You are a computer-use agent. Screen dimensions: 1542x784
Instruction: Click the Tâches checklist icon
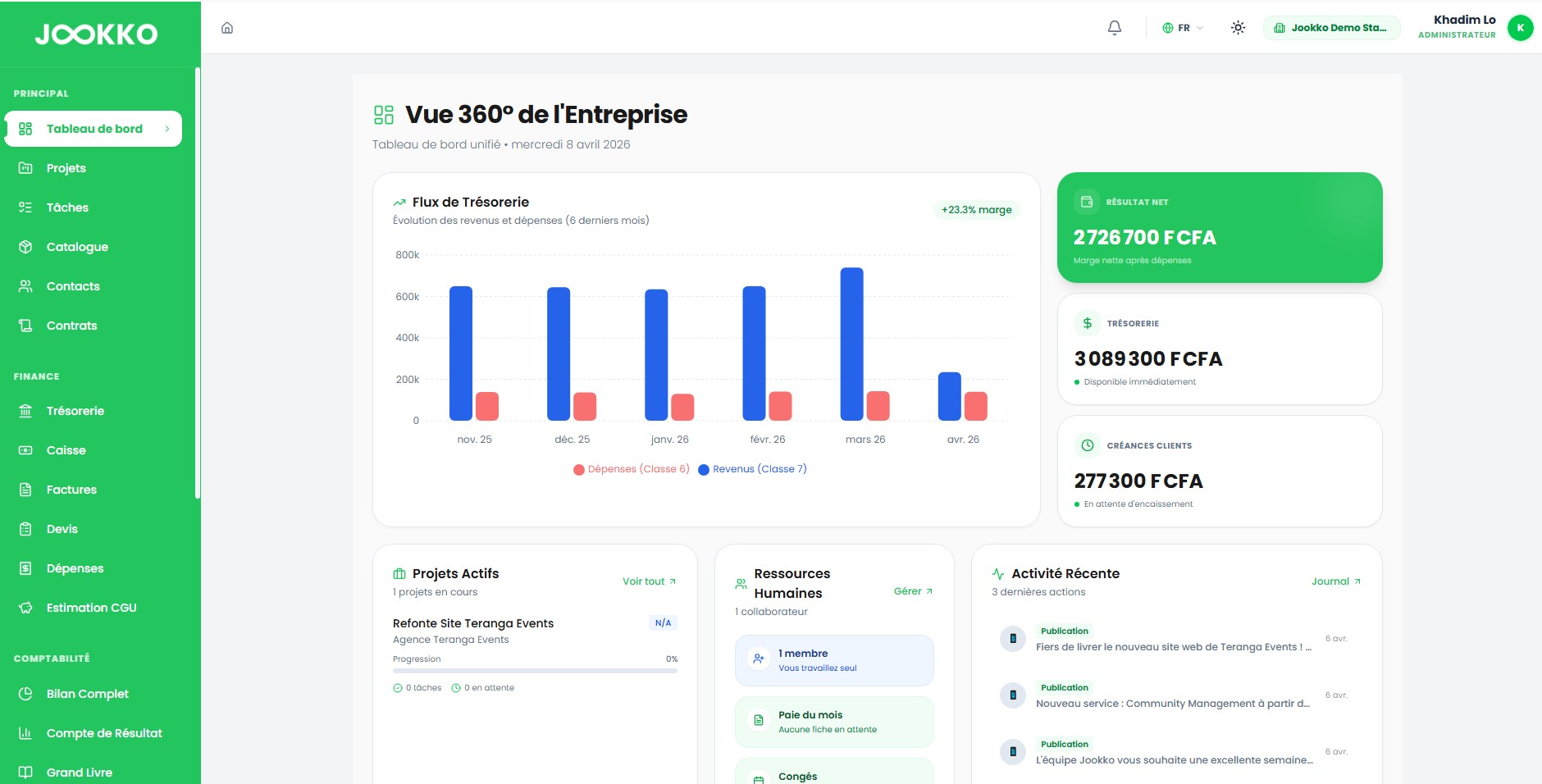point(25,207)
